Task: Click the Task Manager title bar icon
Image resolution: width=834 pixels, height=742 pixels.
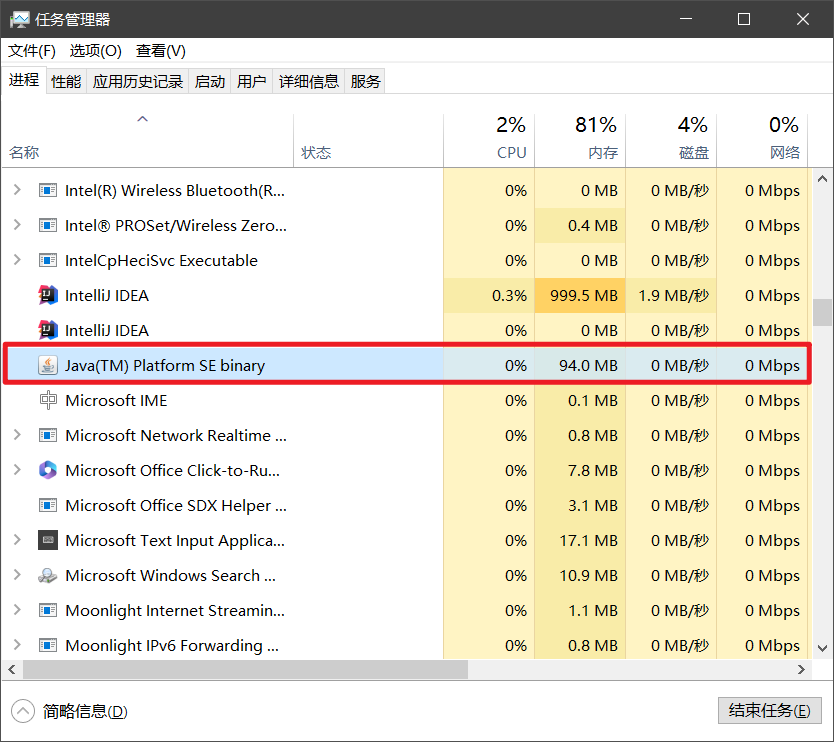Action: (x=20, y=20)
